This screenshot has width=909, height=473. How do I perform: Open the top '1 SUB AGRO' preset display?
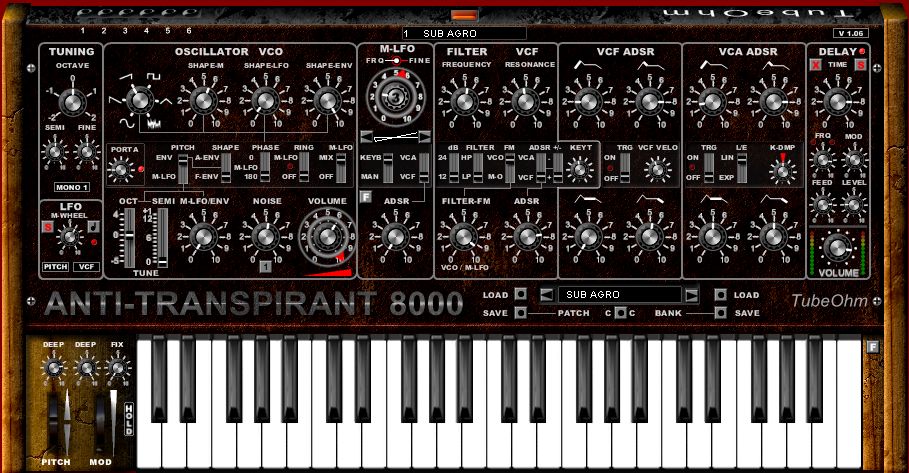coord(464,34)
